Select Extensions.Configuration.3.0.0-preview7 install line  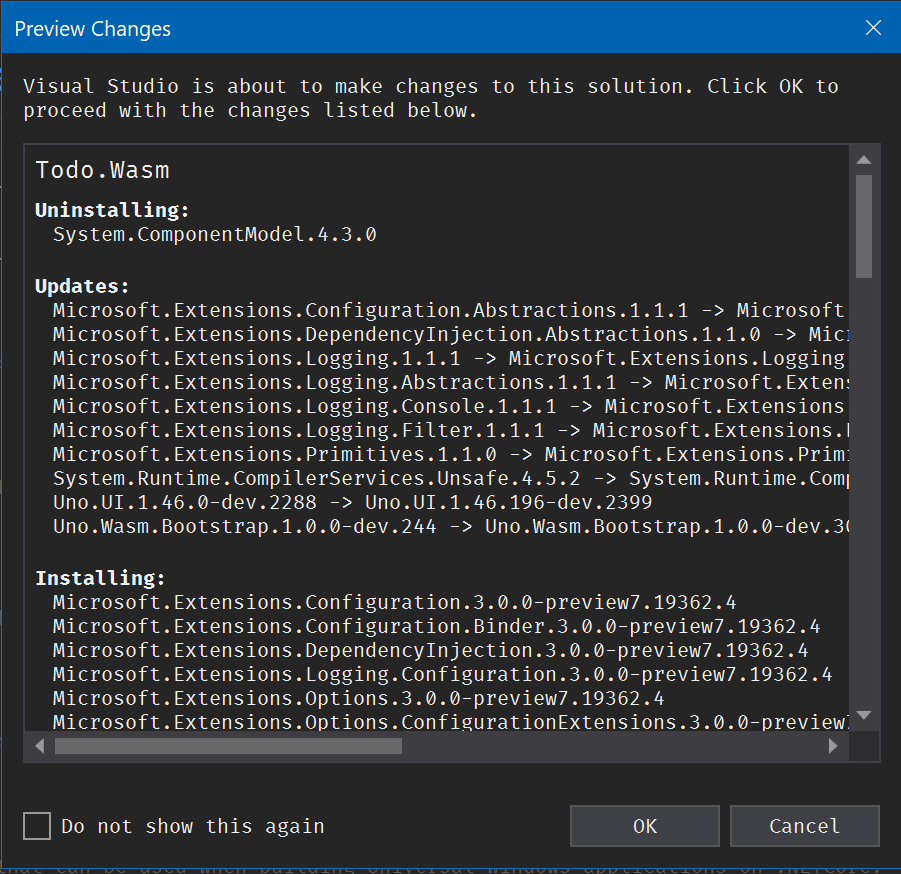(394, 602)
